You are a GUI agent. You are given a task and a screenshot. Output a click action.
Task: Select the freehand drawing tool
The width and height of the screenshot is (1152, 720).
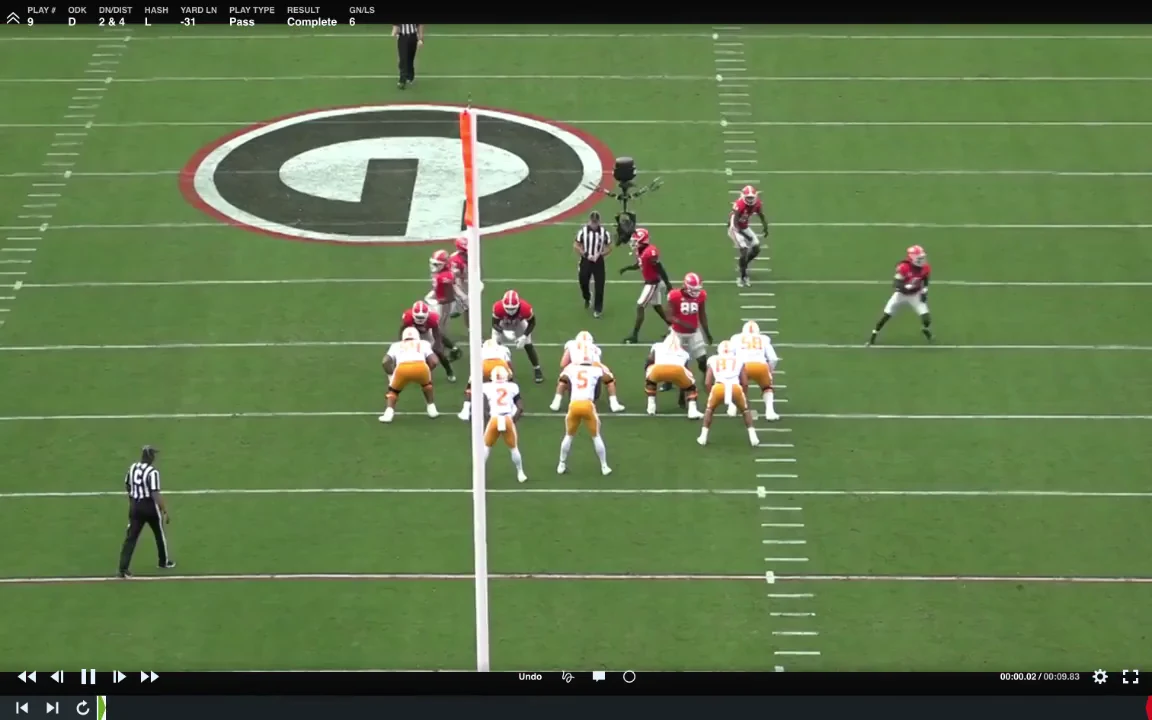567,677
